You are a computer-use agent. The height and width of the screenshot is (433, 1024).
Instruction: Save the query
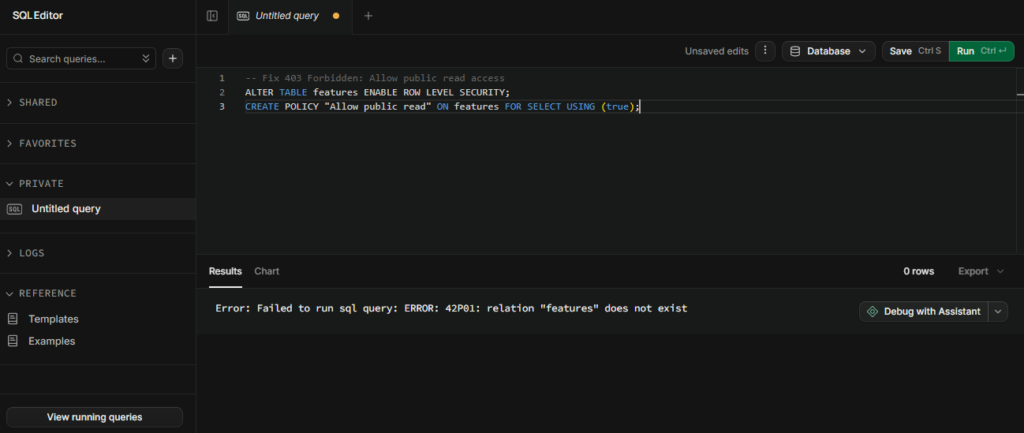(x=916, y=51)
